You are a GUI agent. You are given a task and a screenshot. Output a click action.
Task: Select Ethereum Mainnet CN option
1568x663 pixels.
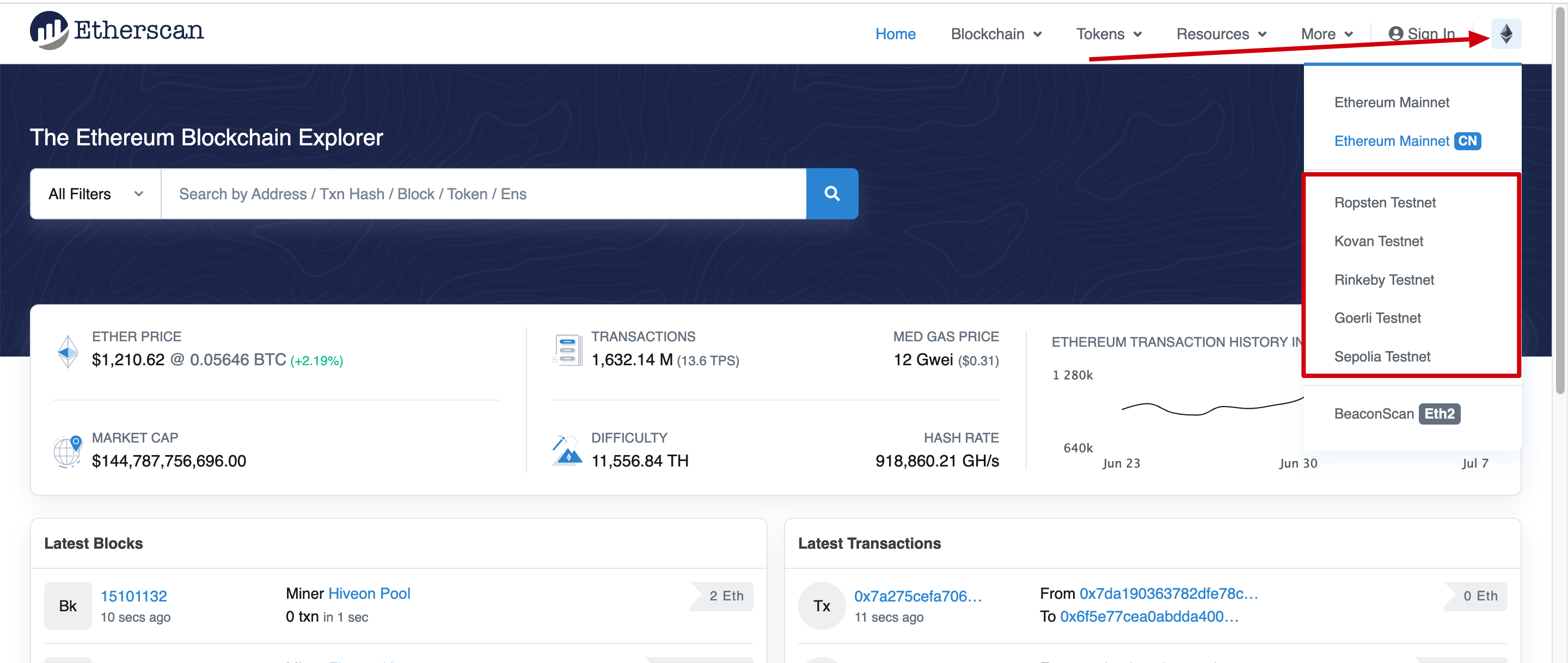(1407, 140)
